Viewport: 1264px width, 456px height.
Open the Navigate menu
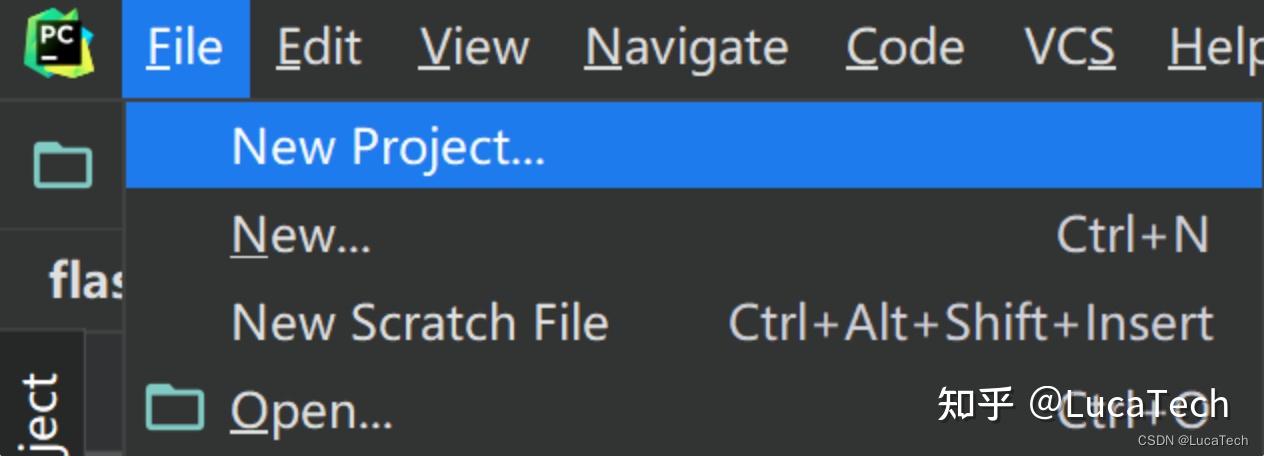coord(686,48)
